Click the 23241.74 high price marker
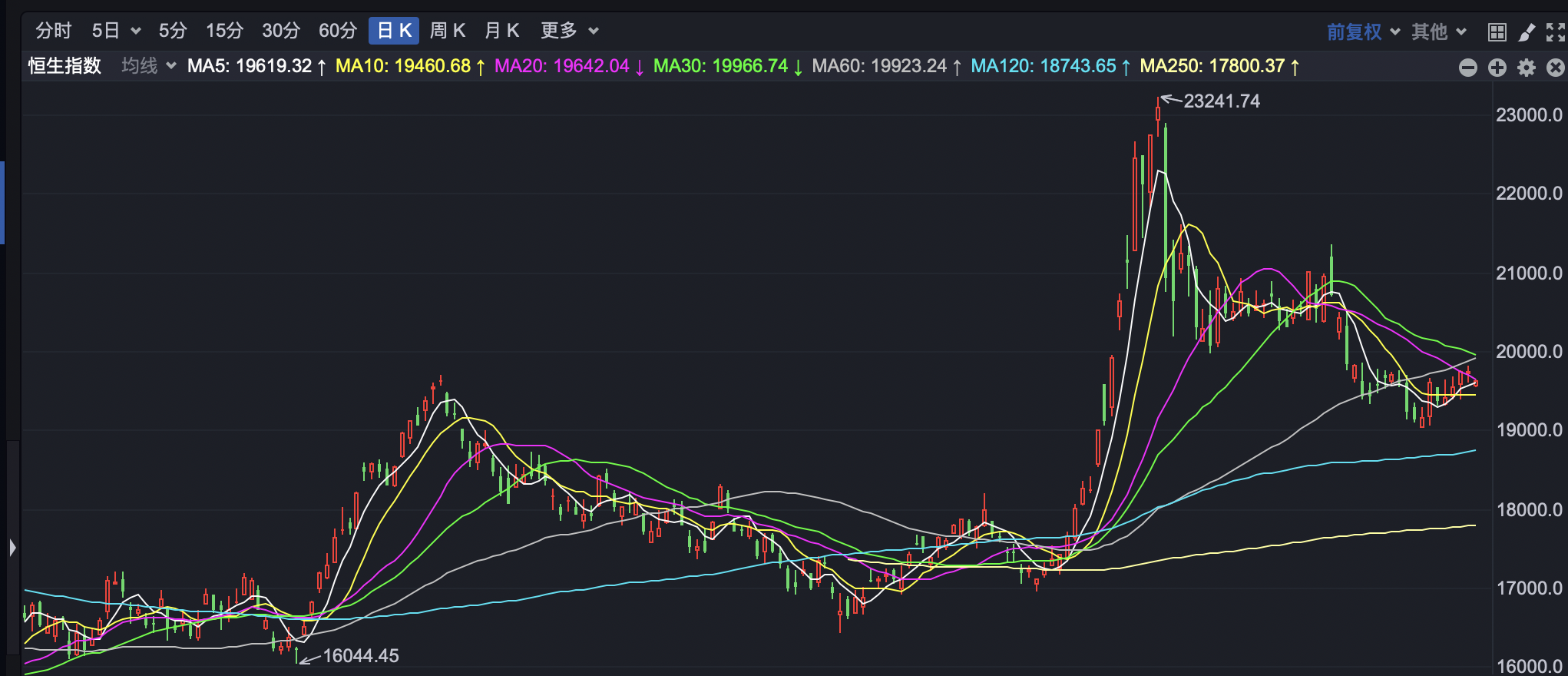This screenshot has height=676, width=1568. pyautogui.click(x=1221, y=101)
